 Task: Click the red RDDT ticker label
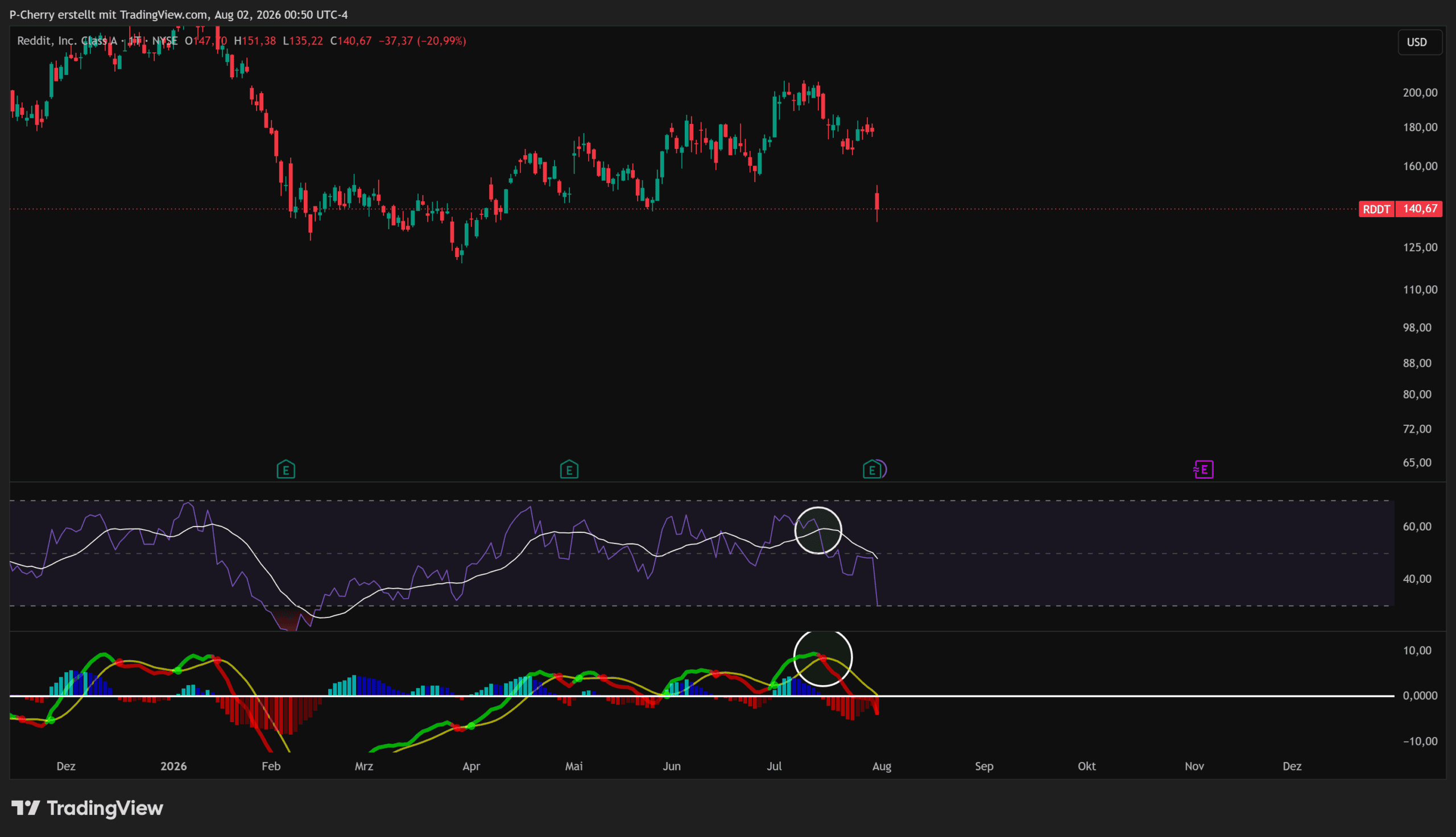click(1377, 209)
